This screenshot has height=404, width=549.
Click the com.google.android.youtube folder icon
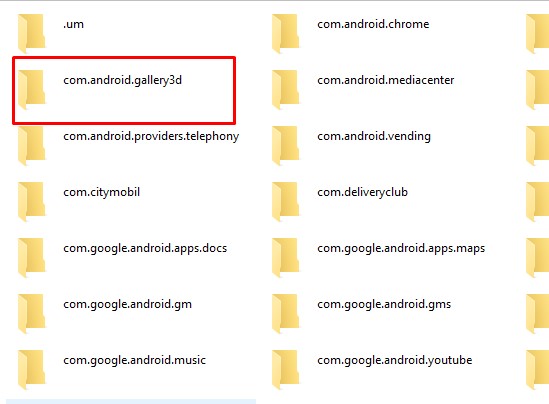click(x=286, y=369)
